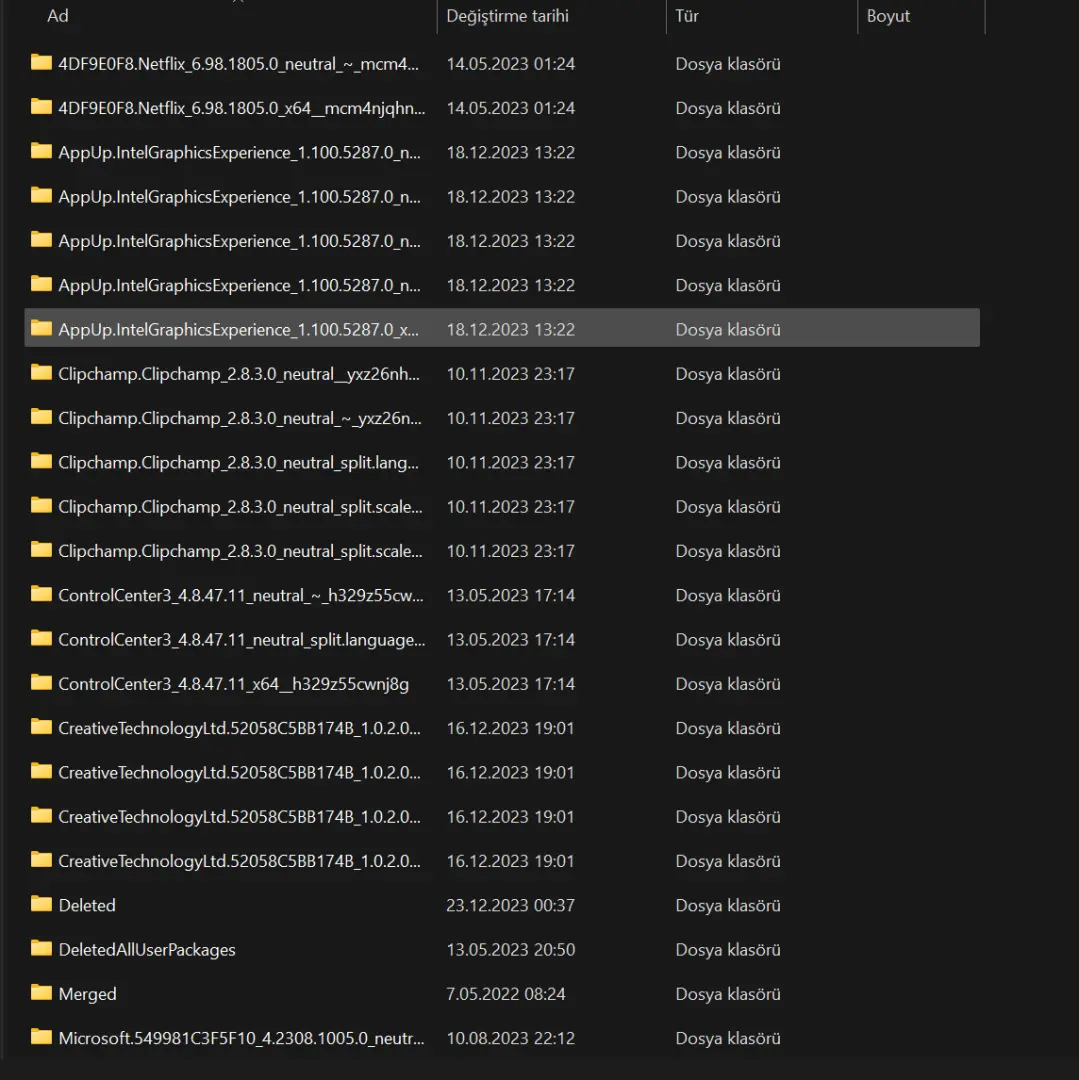Click the date in Clipchamp neutral_split.lang row
Image resolution: width=1079 pixels, height=1080 pixels.
510,463
